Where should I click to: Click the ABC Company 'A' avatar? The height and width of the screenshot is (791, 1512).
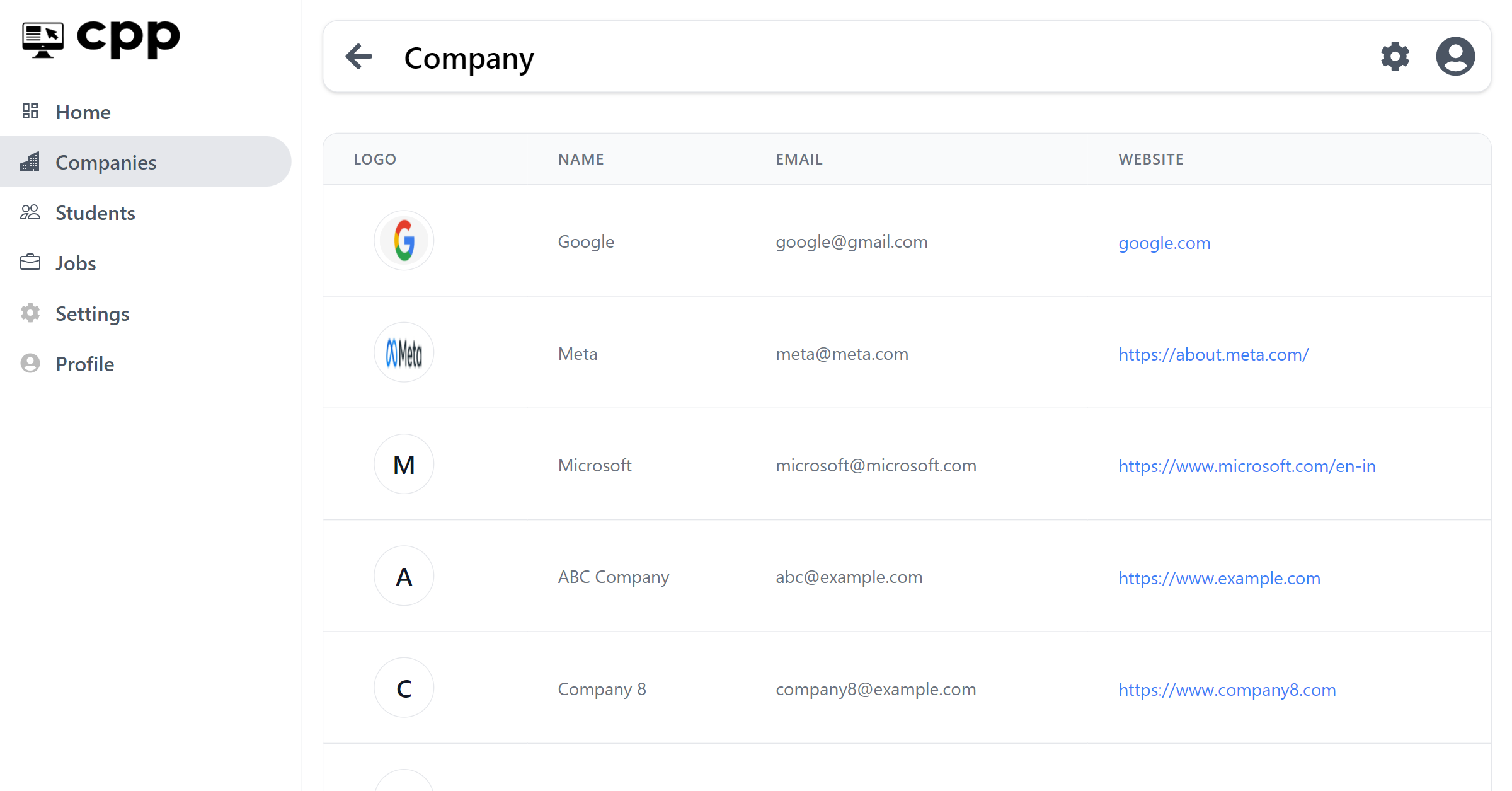pyautogui.click(x=404, y=576)
